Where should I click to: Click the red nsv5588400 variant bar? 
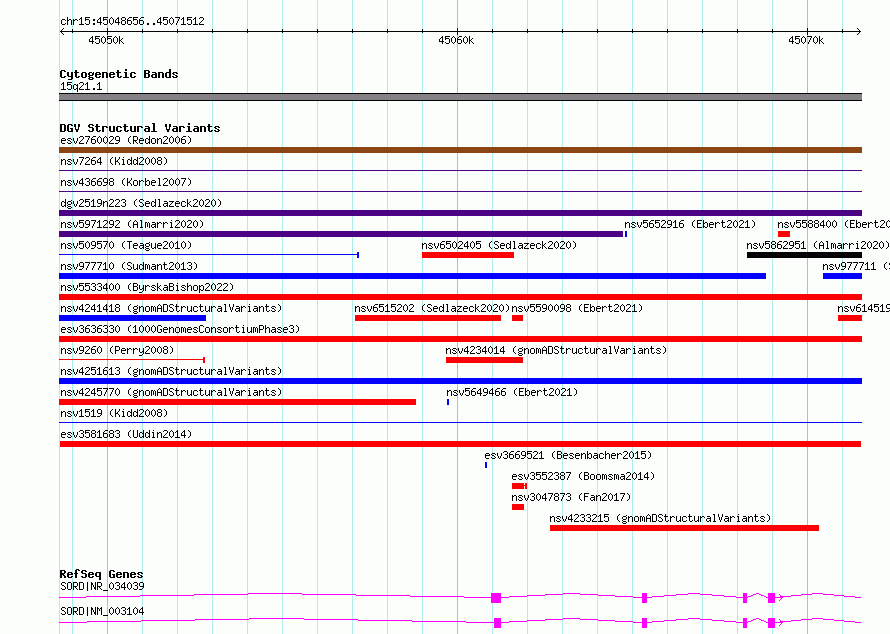pyautogui.click(x=784, y=234)
